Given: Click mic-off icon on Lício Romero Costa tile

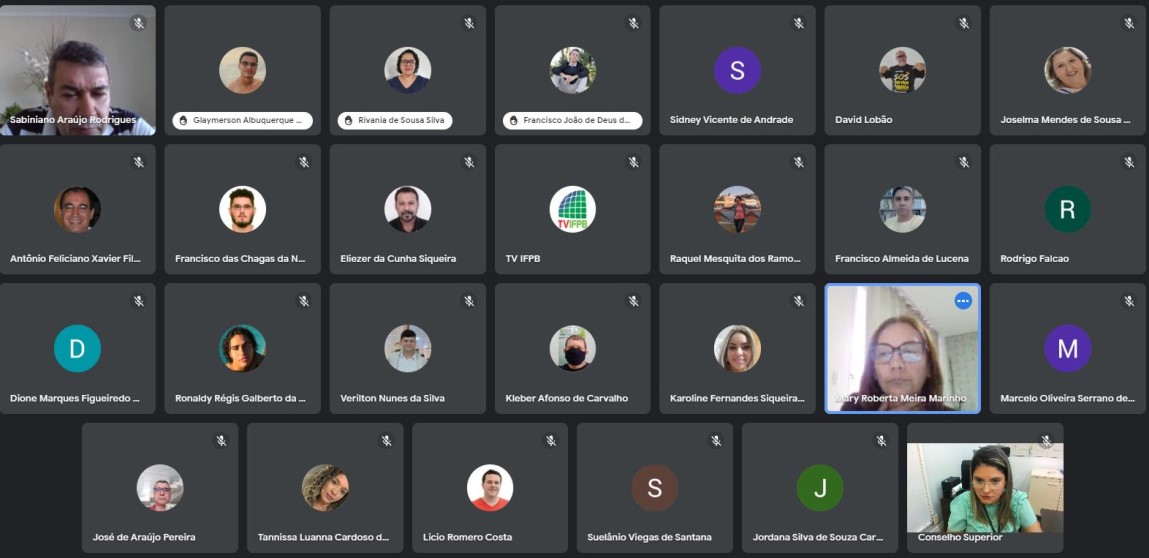Looking at the screenshot, I should 551,441.
